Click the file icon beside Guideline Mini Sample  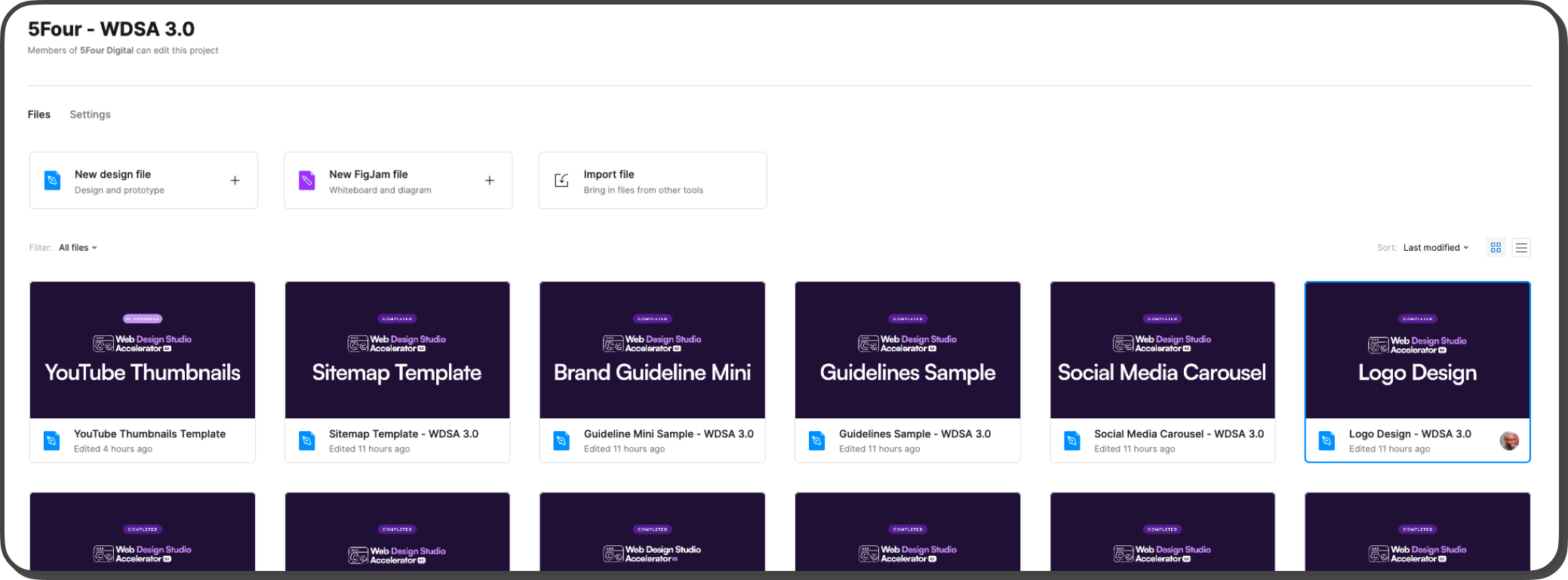click(x=561, y=440)
